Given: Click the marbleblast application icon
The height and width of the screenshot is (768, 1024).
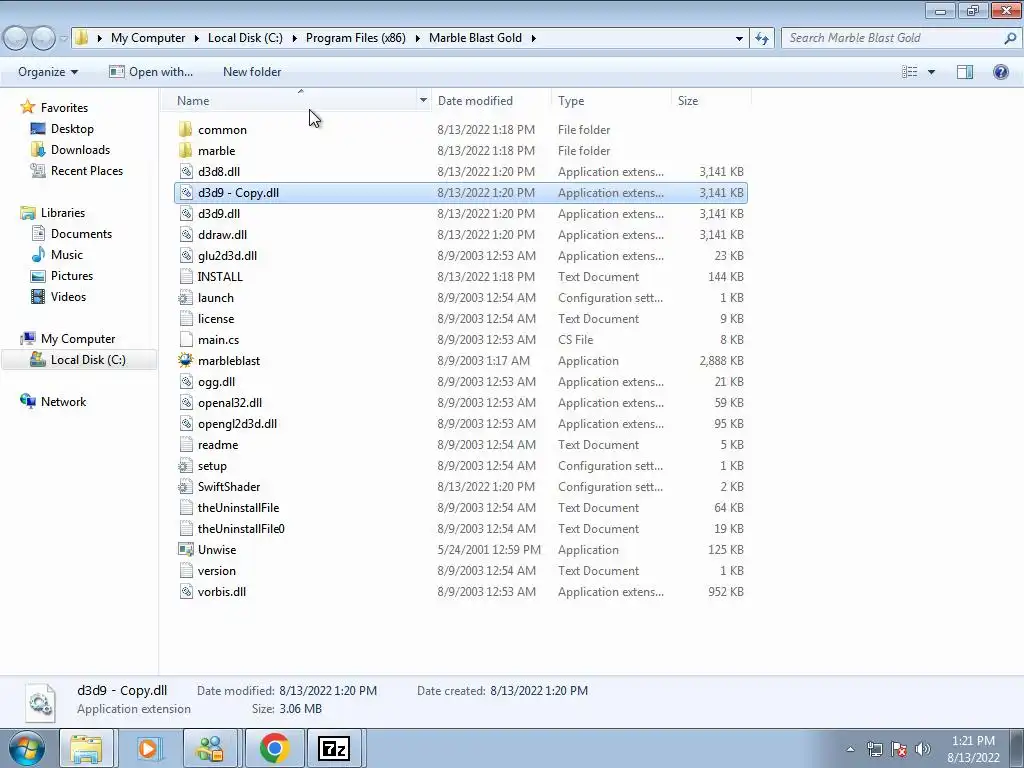Looking at the screenshot, I should coord(186,360).
